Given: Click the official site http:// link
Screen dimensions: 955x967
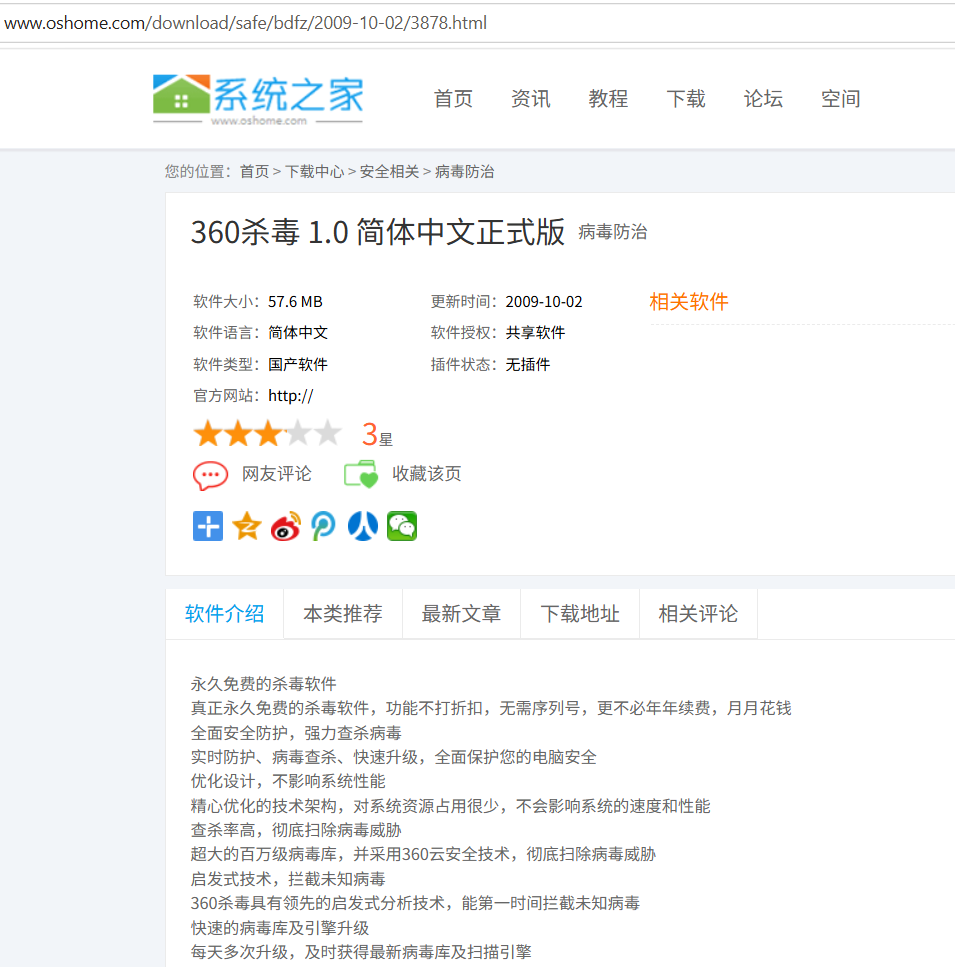Looking at the screenshot, I should tap(291, 396).
